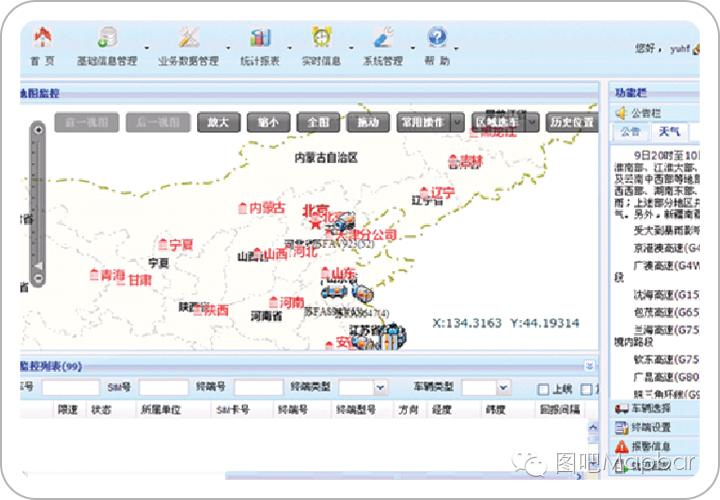This screenshot has height=500, width=720.
Task: Click the 辽宁 branch marker on map
Action: click(425, 192)
